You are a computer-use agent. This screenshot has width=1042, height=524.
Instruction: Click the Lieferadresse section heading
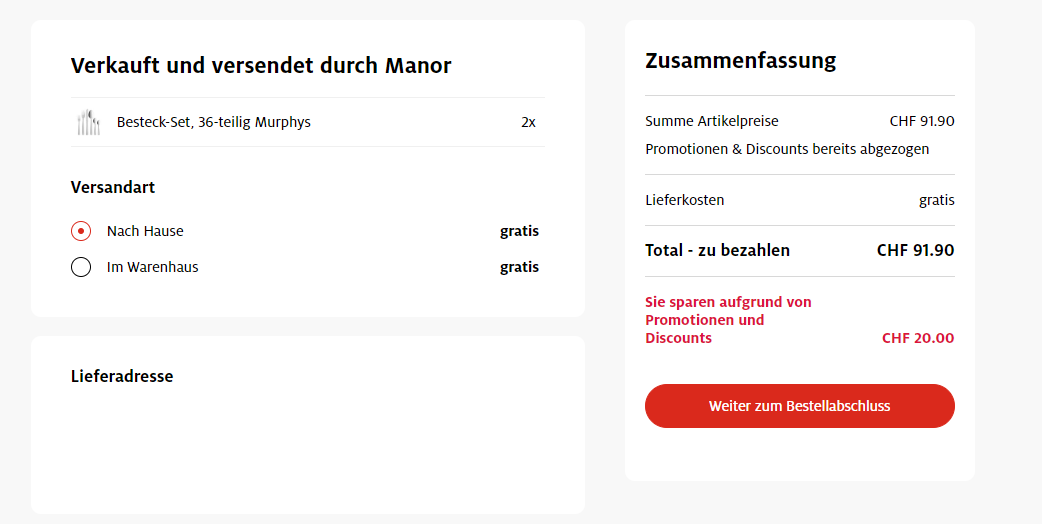coord(121,376)
